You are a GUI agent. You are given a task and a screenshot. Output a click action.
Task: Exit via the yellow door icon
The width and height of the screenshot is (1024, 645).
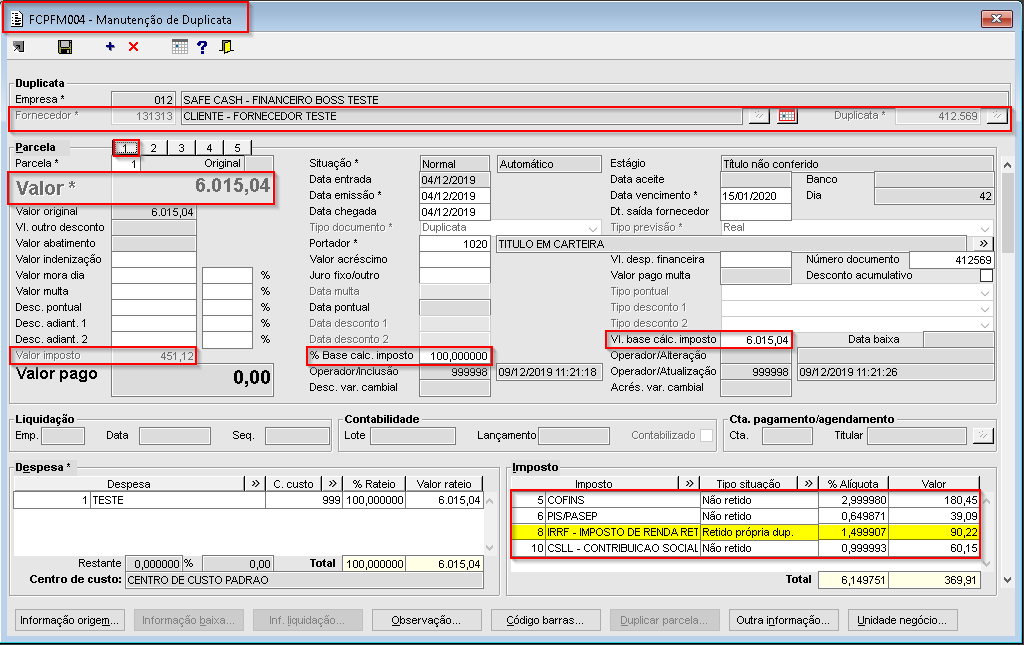click(227, 46)
